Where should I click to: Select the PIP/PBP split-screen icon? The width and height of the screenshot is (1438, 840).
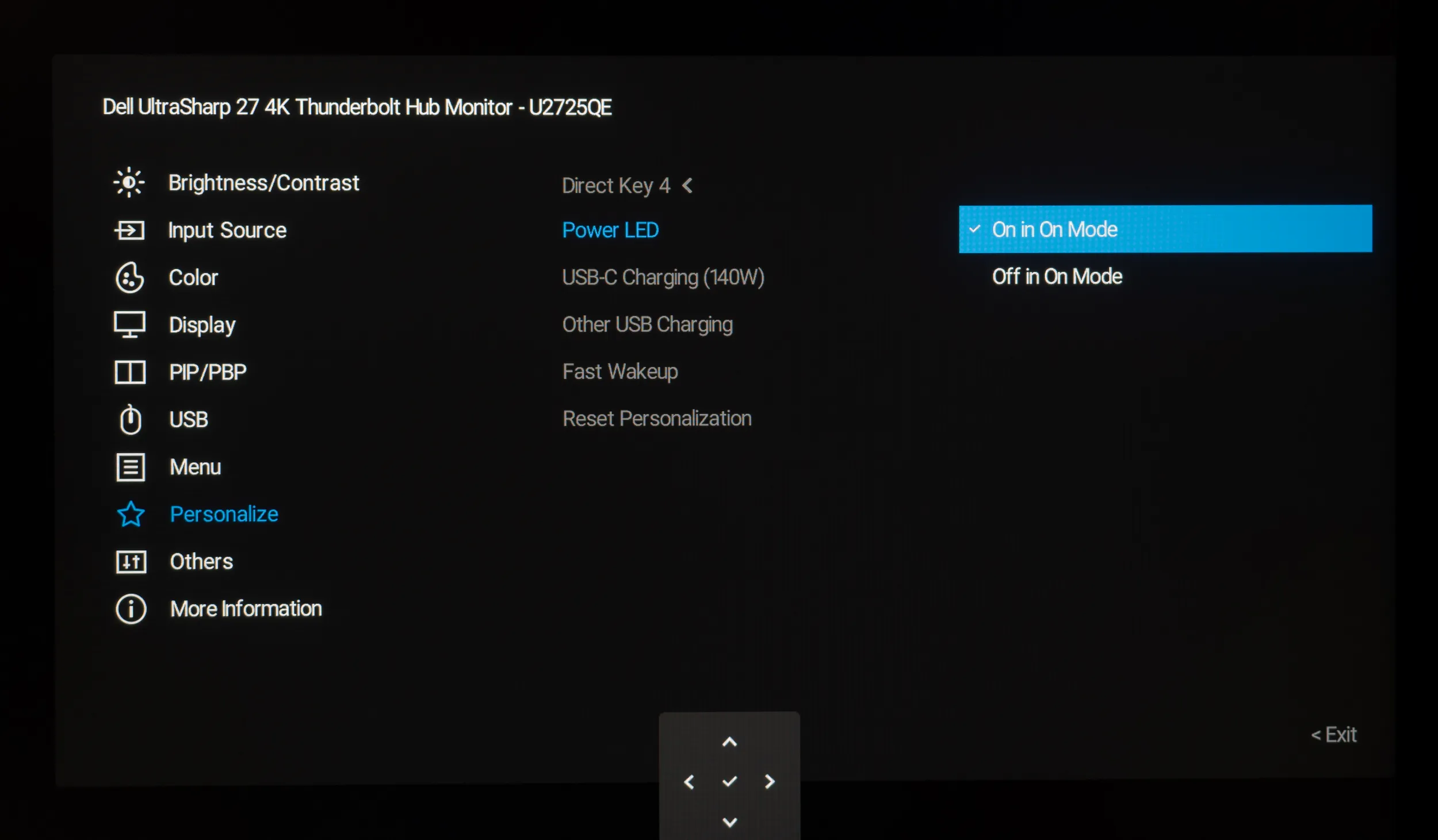tap(130, 372)
